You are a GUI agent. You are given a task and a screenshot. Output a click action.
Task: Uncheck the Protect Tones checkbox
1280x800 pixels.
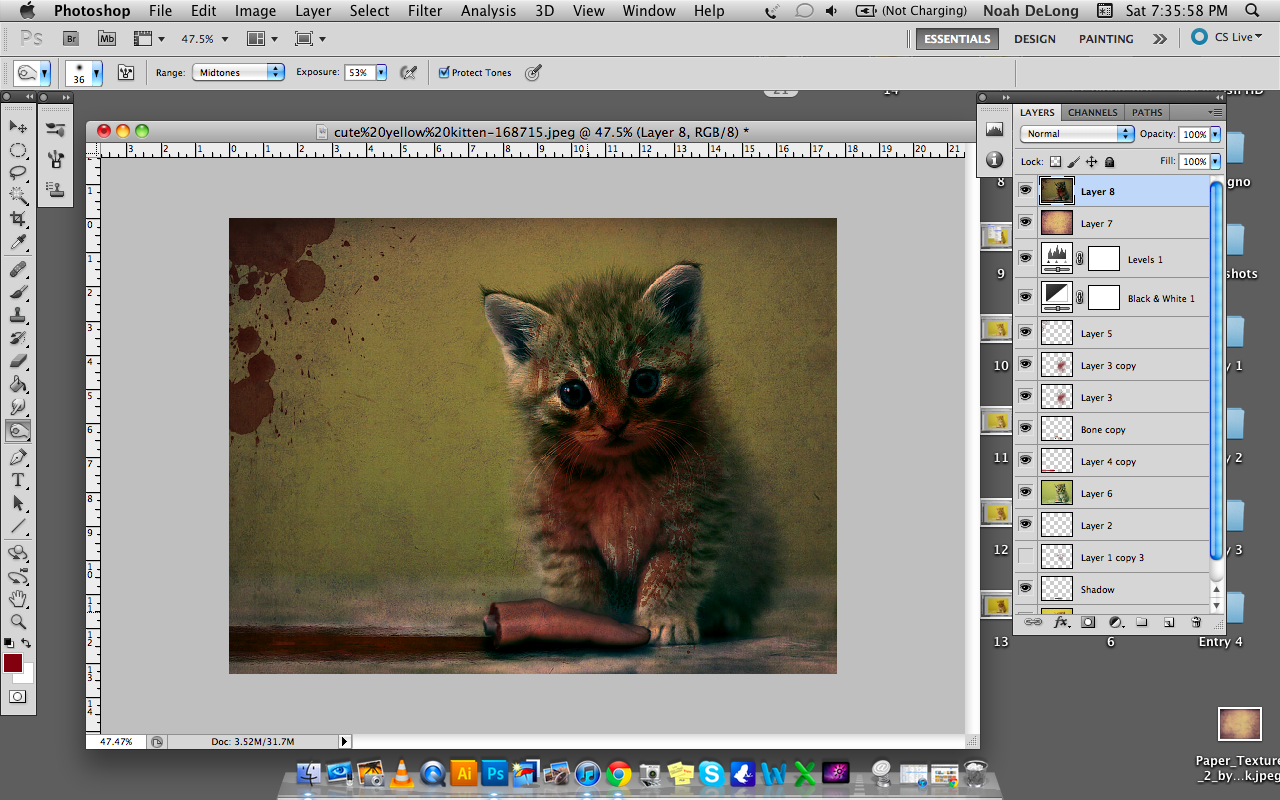(x=444, y=73)
